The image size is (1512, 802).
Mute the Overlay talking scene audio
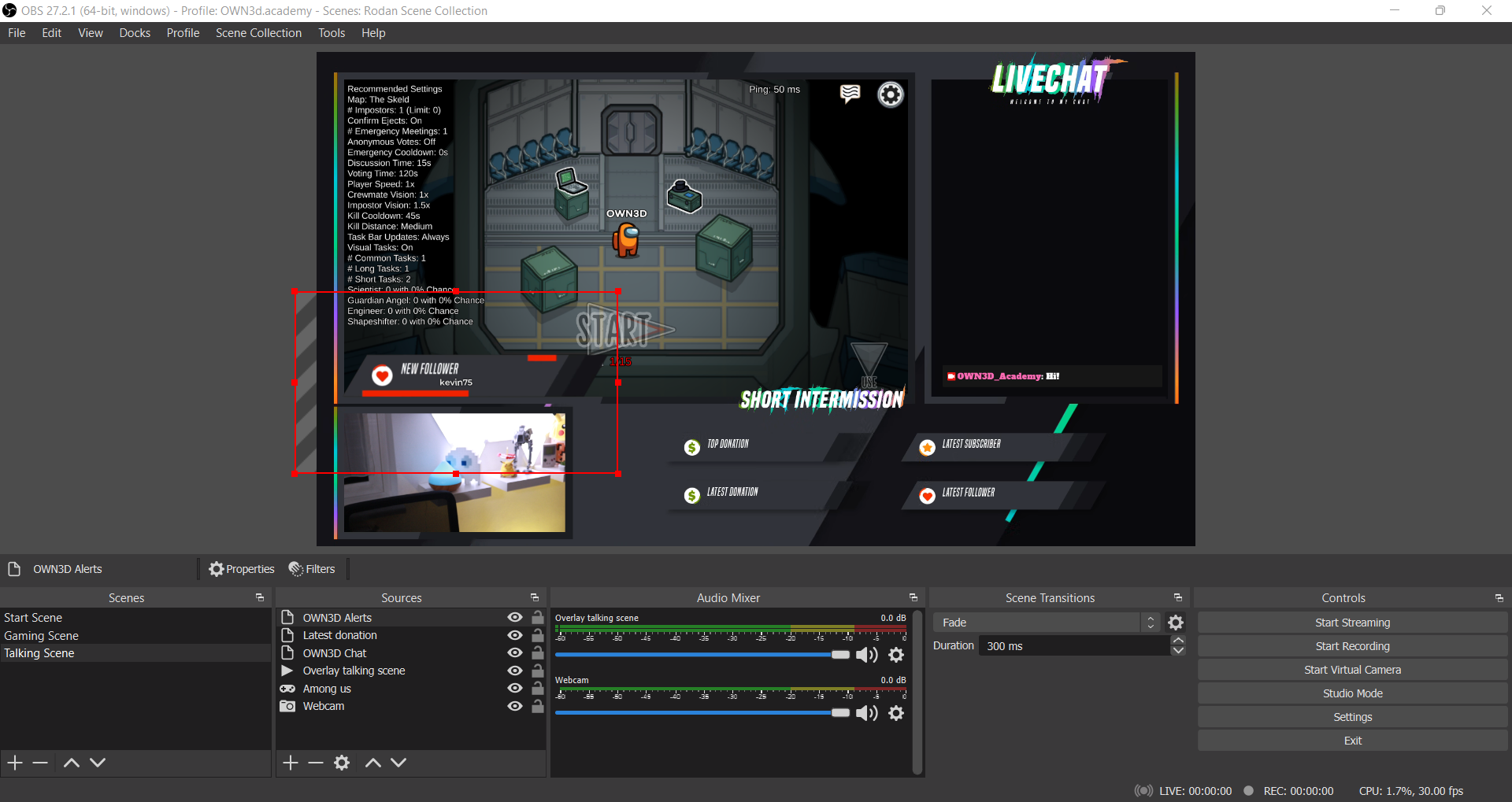pyautogui.click(x=866, y=655)
